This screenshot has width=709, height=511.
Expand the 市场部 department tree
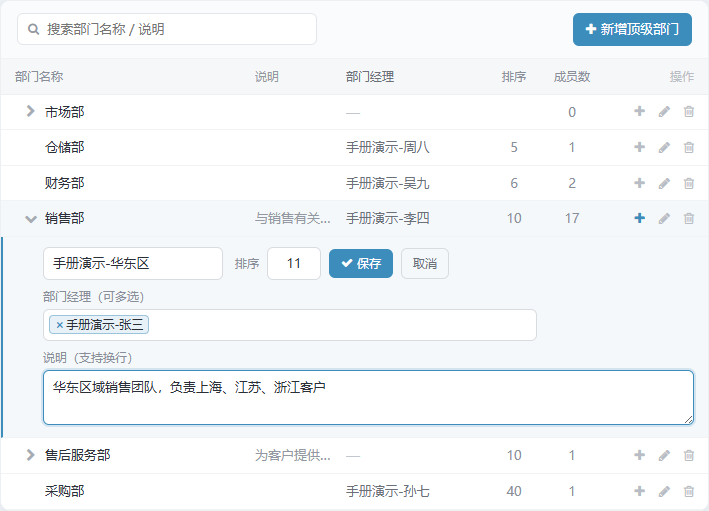[x=30, y=111]
